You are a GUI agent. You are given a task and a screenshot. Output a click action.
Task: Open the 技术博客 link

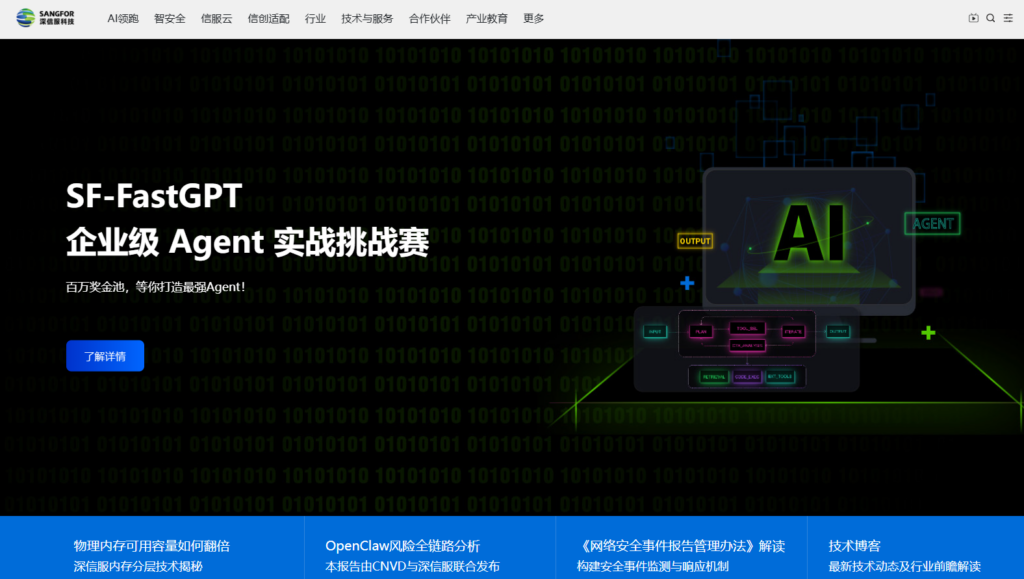coord(854,546)
